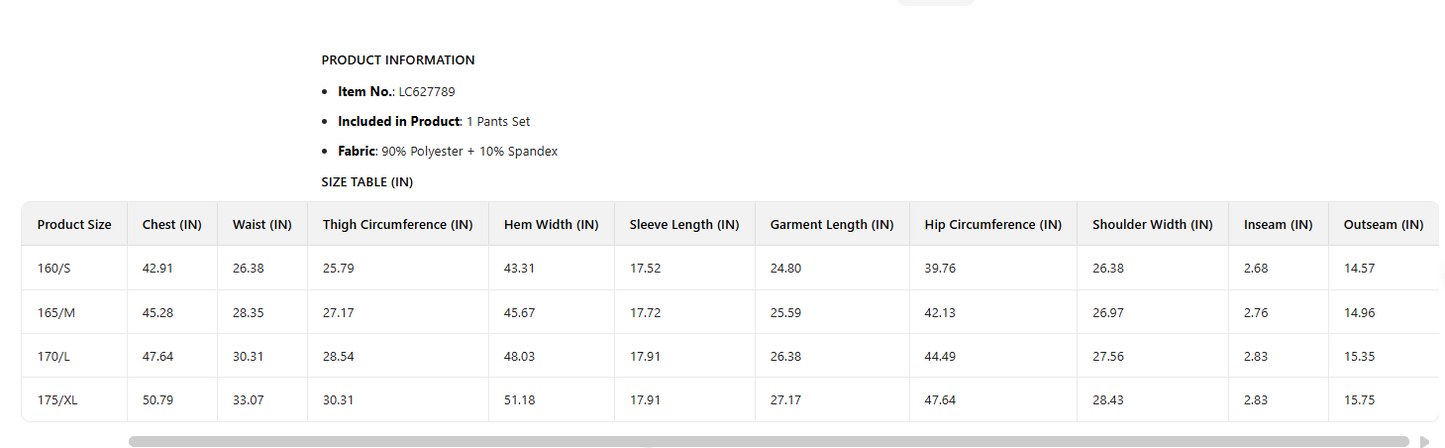
Task: Click the scroll right arrow of the table
Action: [1424, 441]
